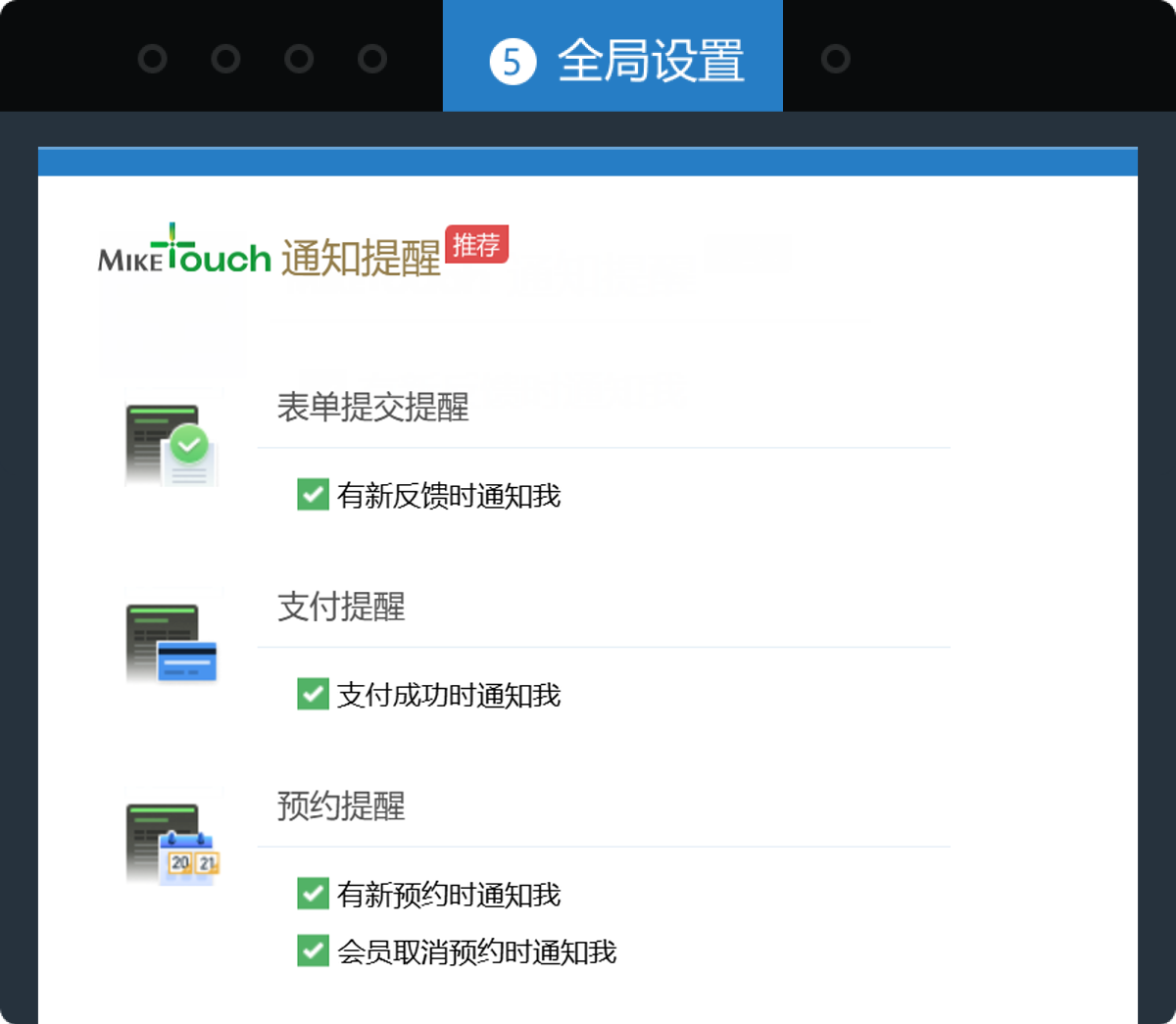Toggle the 有新预约时通知我 checkbox
This screenshot has height=1024, width=1176.
pyautogui.click(x=313, y=894)
